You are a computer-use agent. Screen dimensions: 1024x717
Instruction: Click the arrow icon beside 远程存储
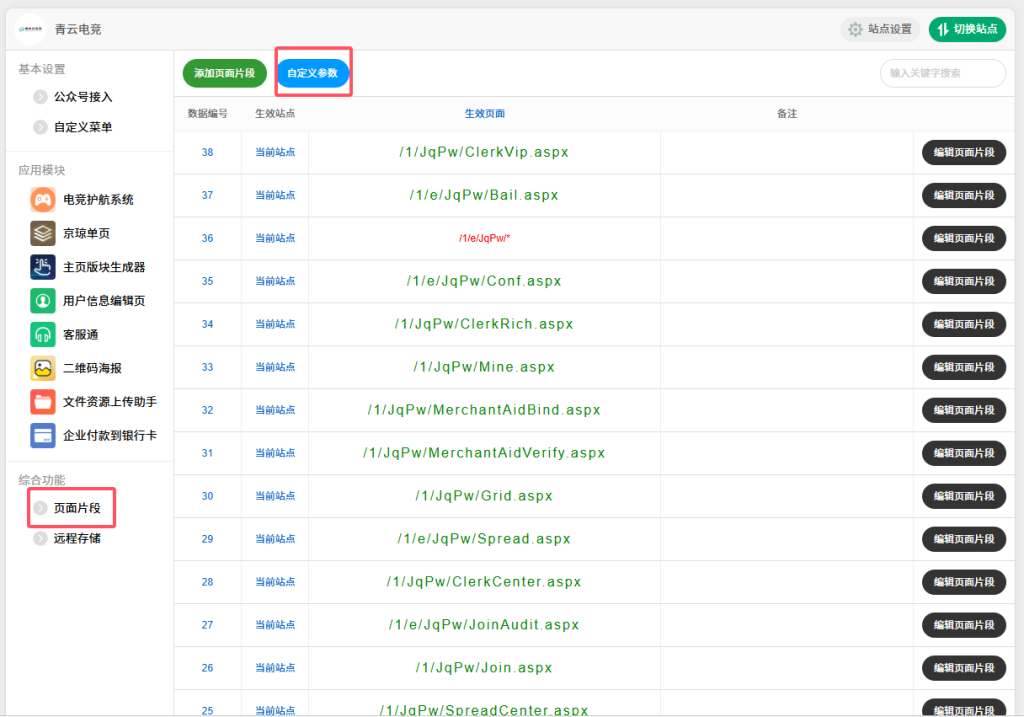coord(40,538)
